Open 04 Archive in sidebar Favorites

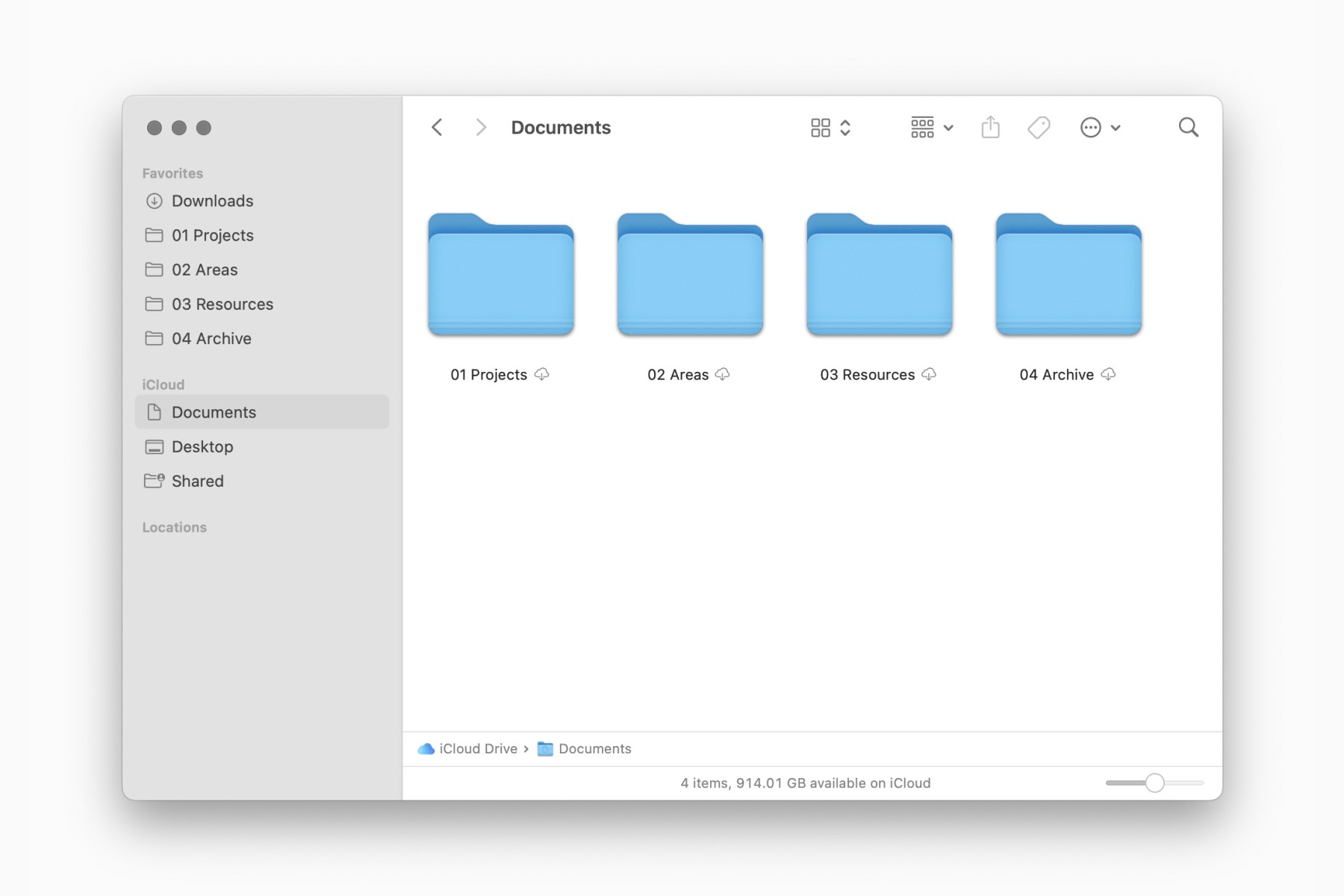[x=262, y=338]
